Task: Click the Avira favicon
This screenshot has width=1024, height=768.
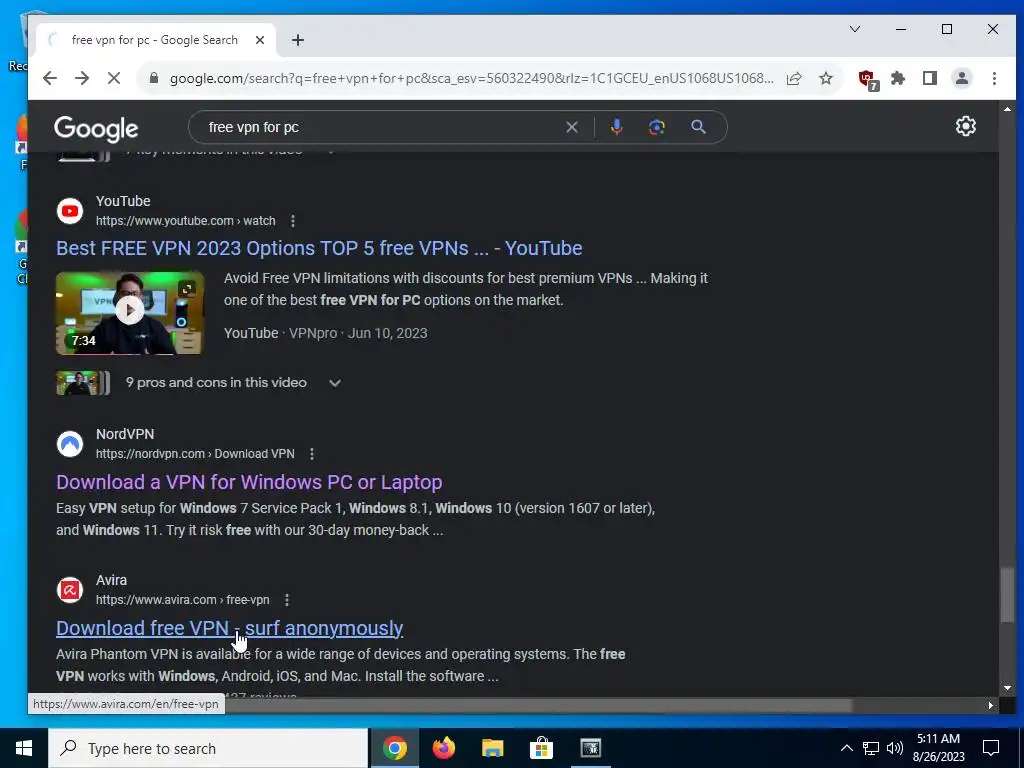Action: pos(70,590)
